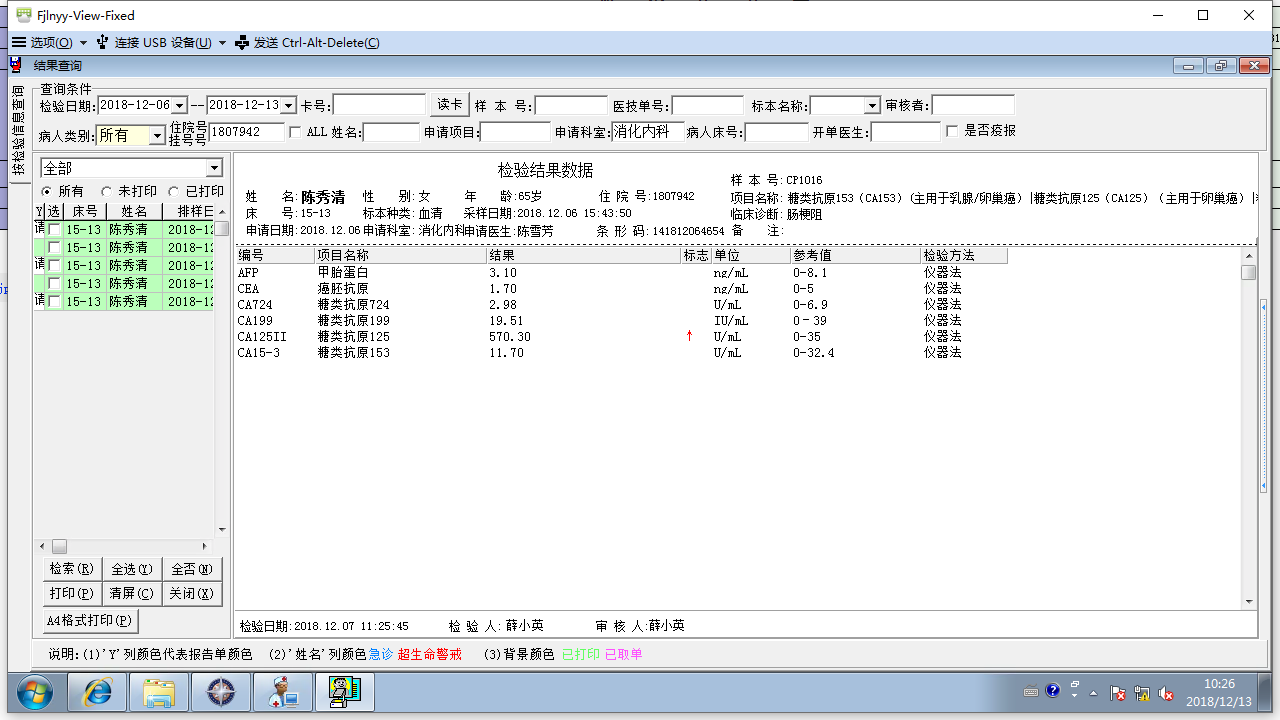The image size is (1280, 720).
Task: Click the 审核者 input field
Action: [973, 105]
